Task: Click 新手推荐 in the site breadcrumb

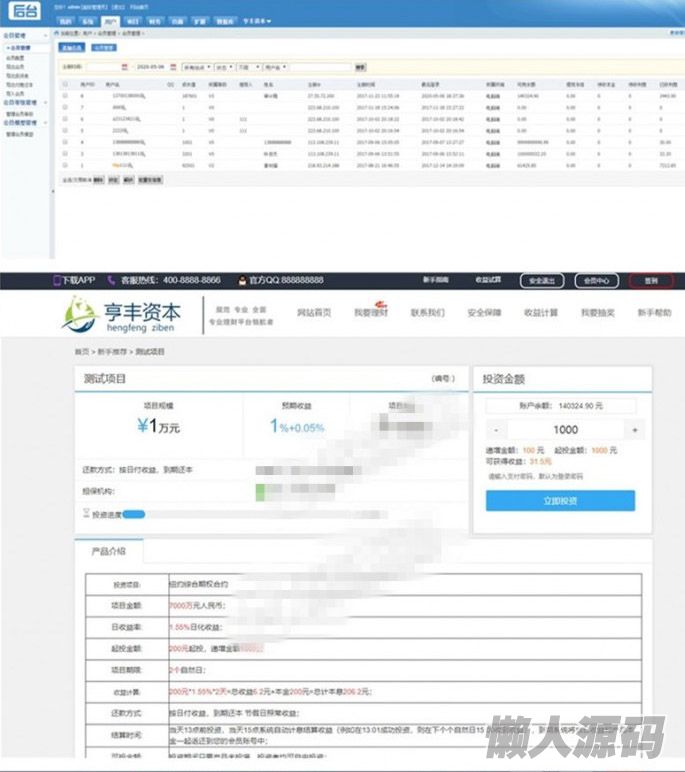Action: click(112, 352)
